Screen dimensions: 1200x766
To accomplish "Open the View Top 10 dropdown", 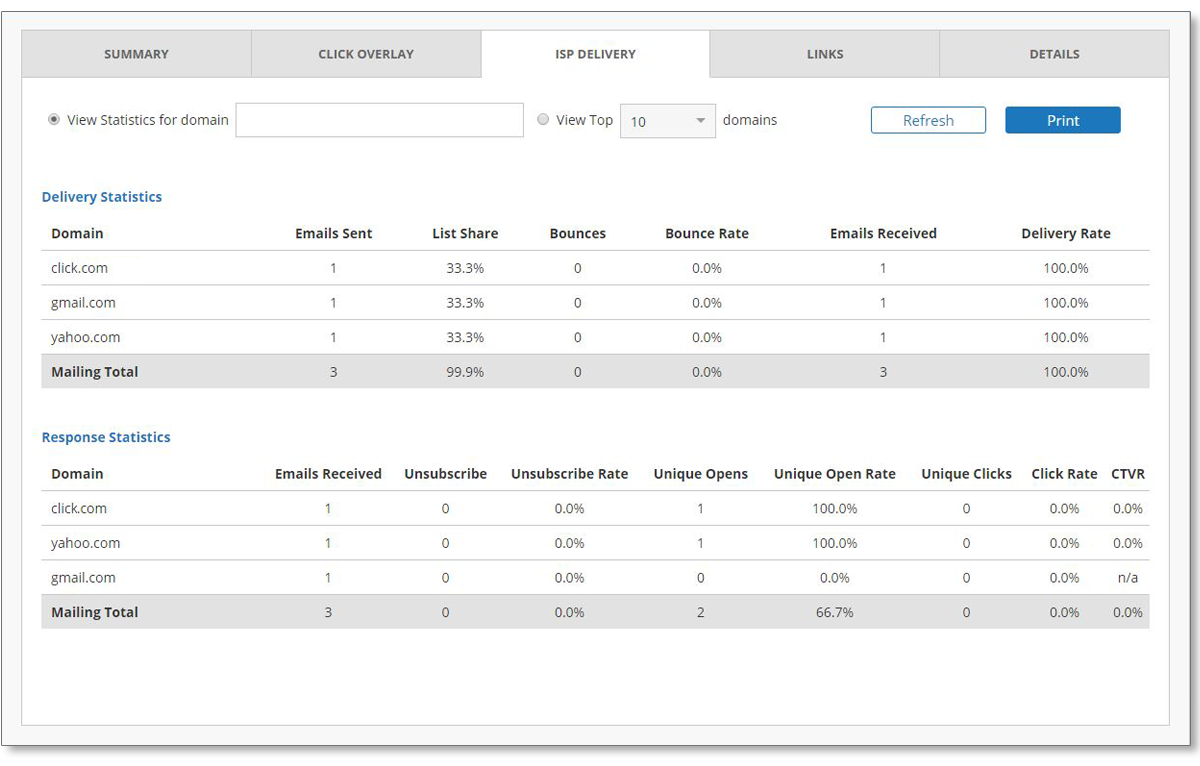I will (668, 121).
